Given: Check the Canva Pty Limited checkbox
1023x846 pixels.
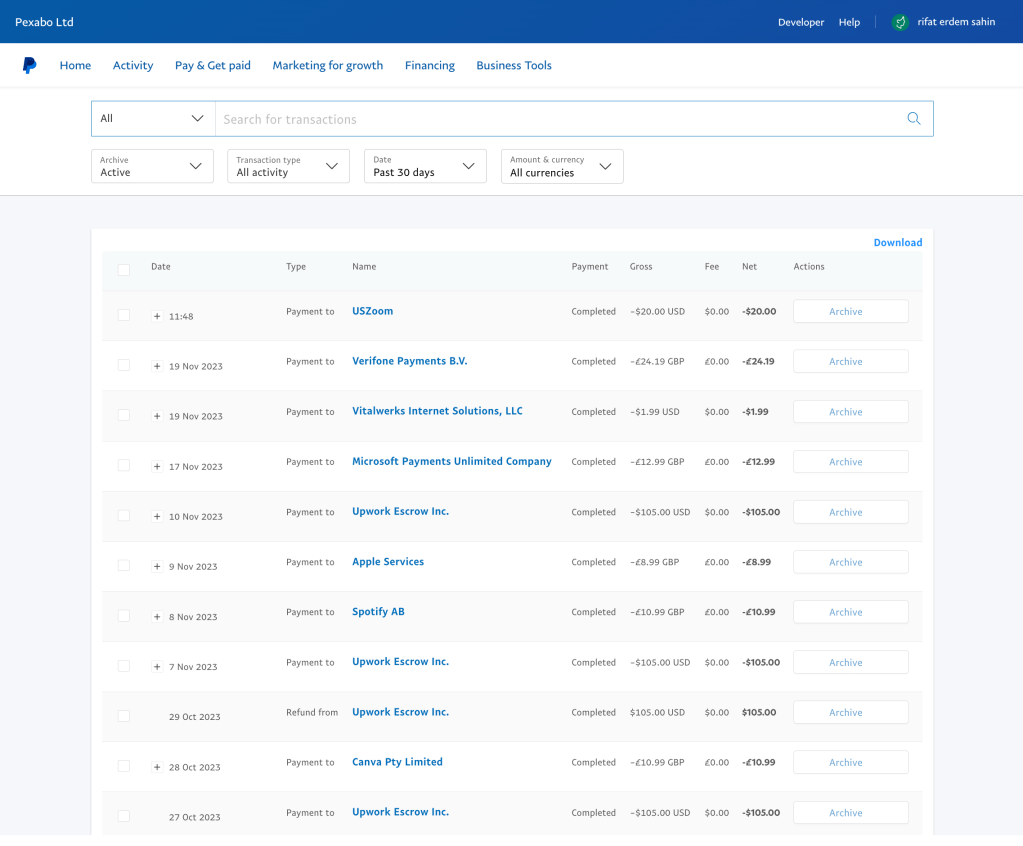Looking at the screenshot, I should coord(123,766).
